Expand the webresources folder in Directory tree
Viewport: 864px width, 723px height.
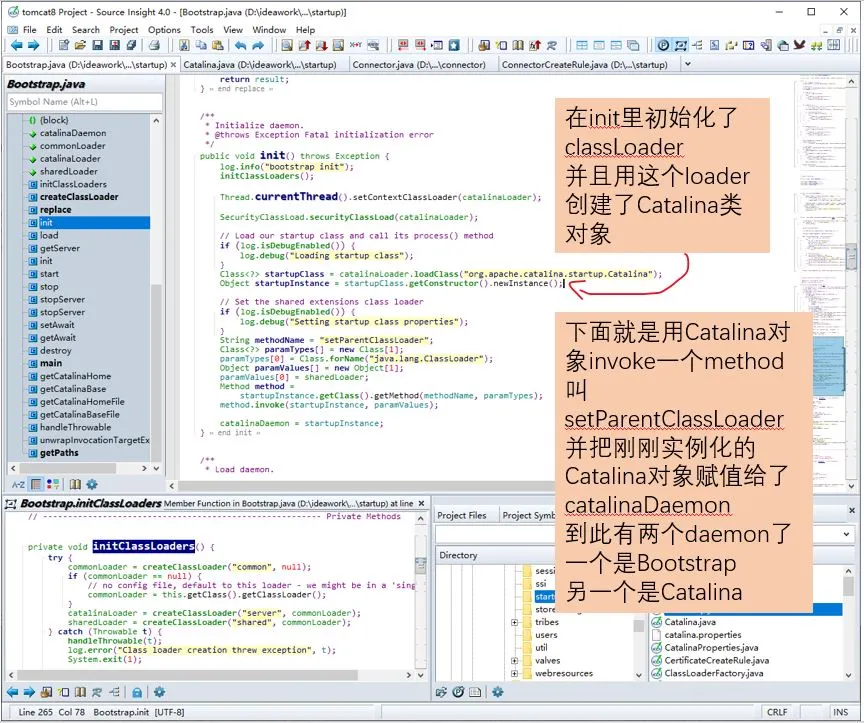(514, 673)
